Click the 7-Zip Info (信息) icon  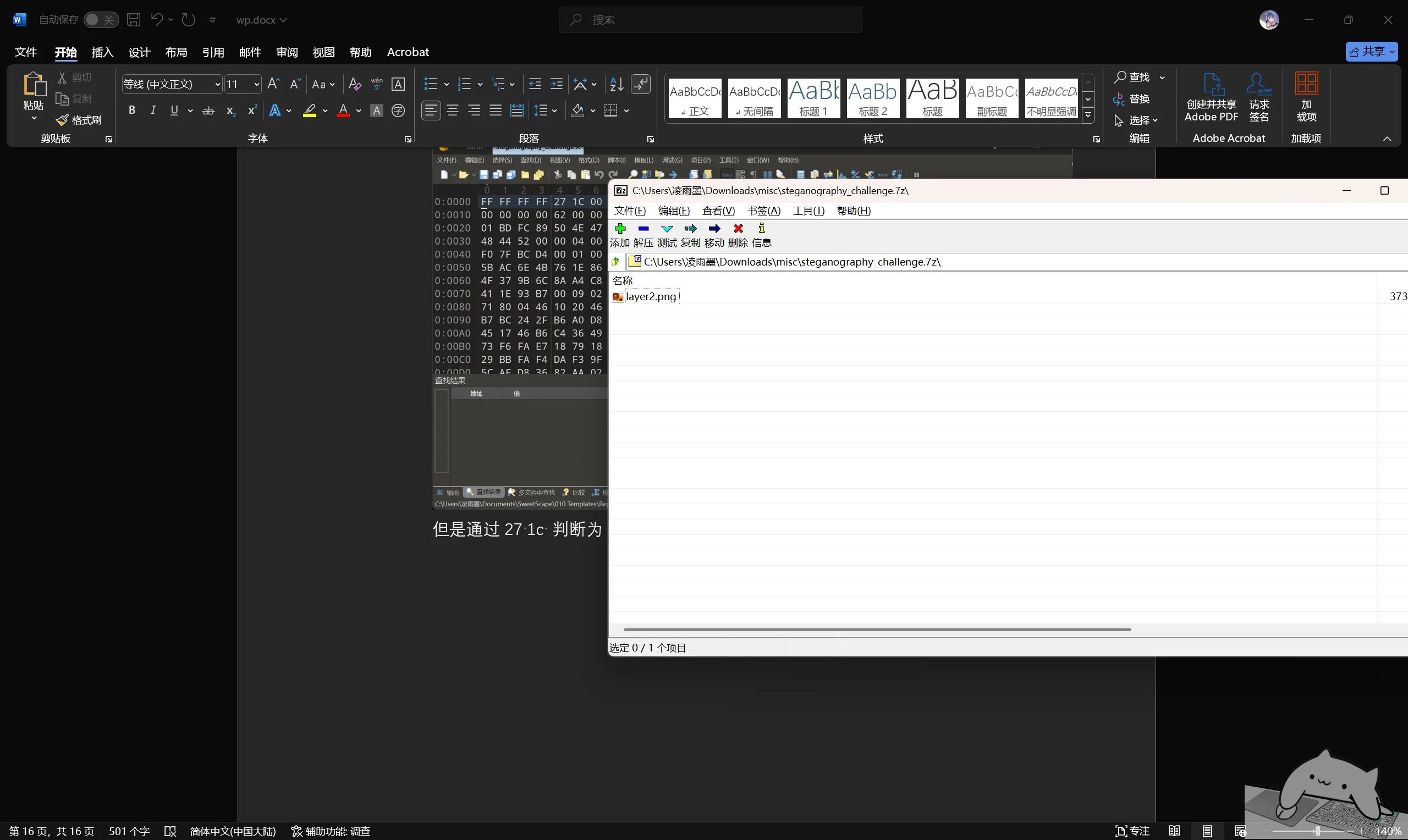[x=762, y=229]
